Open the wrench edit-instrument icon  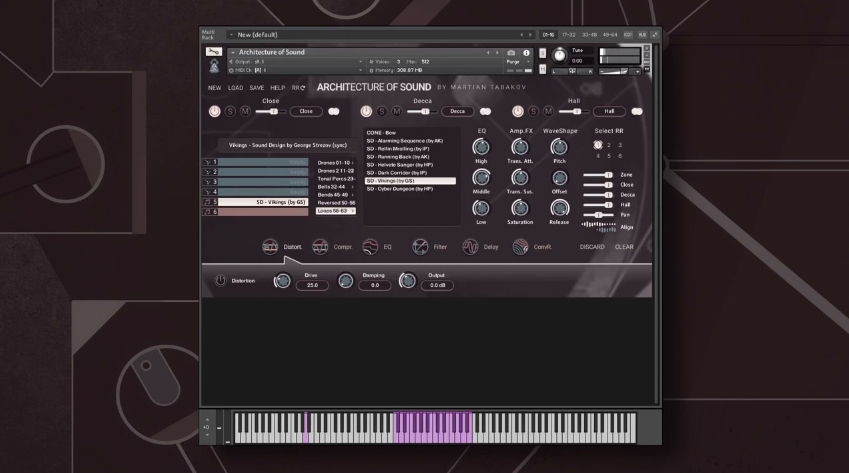[x=214, y=52]
